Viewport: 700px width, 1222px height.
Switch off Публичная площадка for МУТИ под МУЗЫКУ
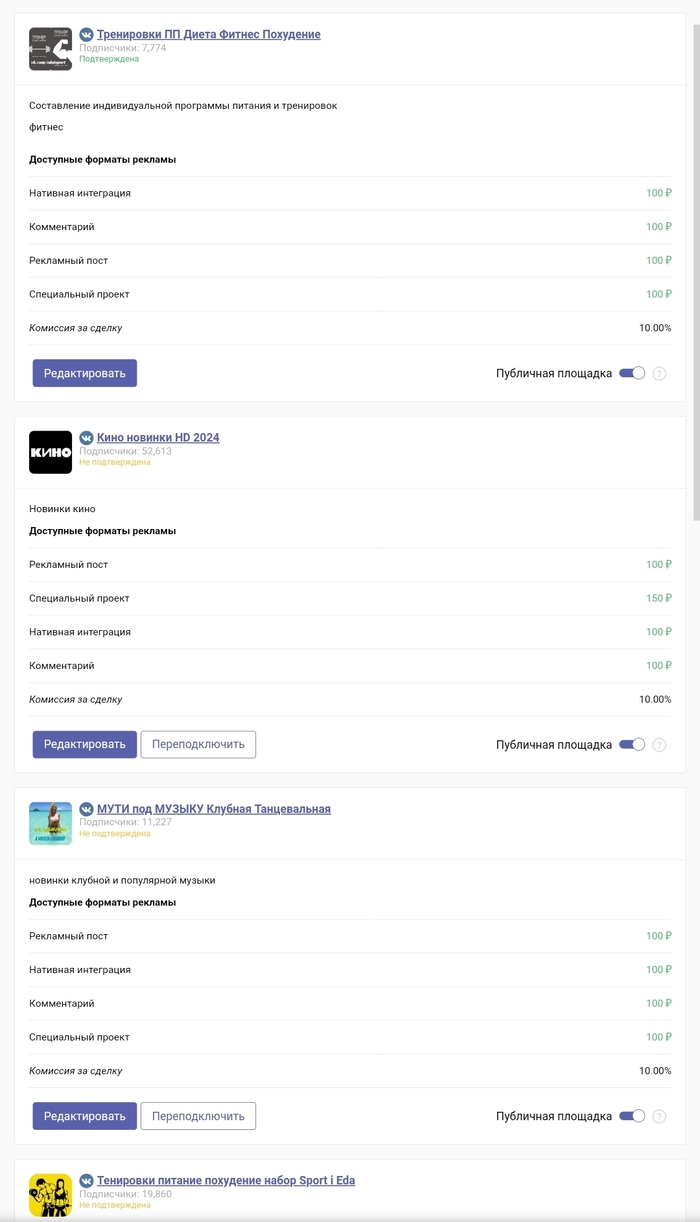[x=632, y=1116]
